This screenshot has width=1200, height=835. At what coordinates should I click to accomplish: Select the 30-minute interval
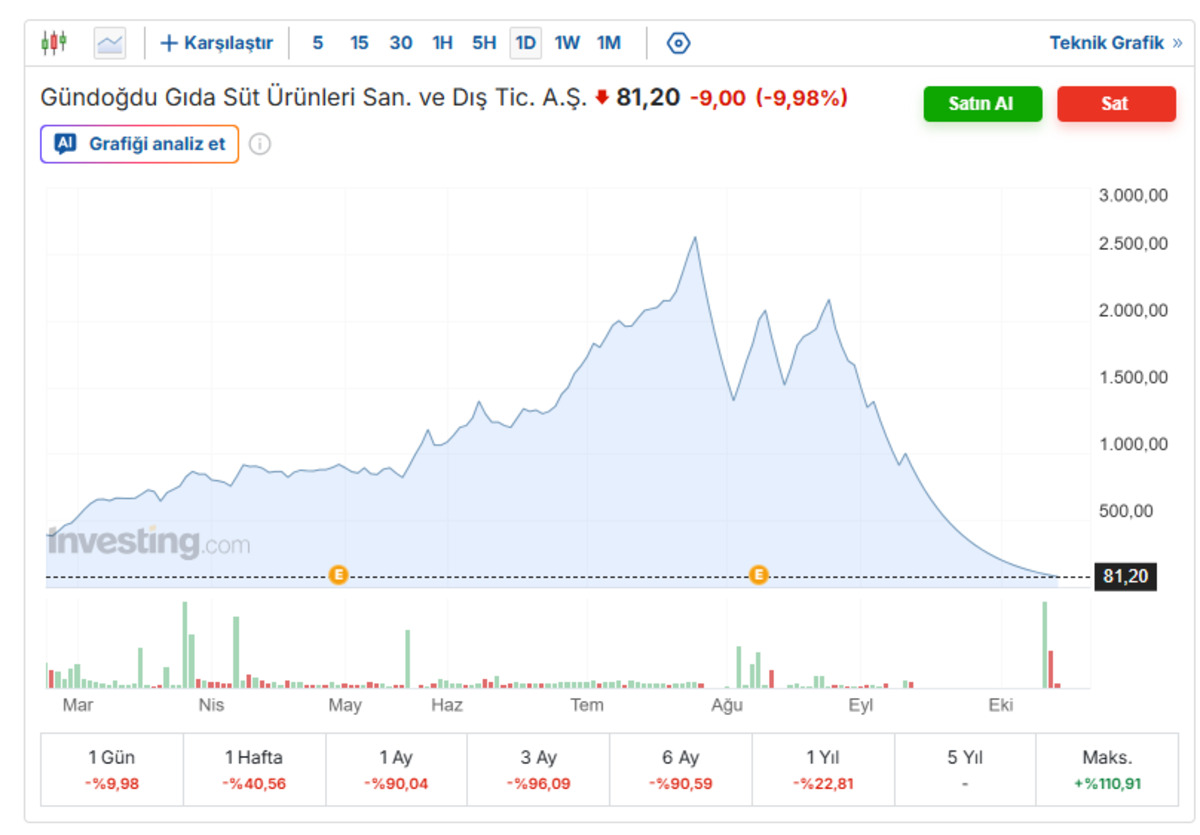tap(401, 43)
